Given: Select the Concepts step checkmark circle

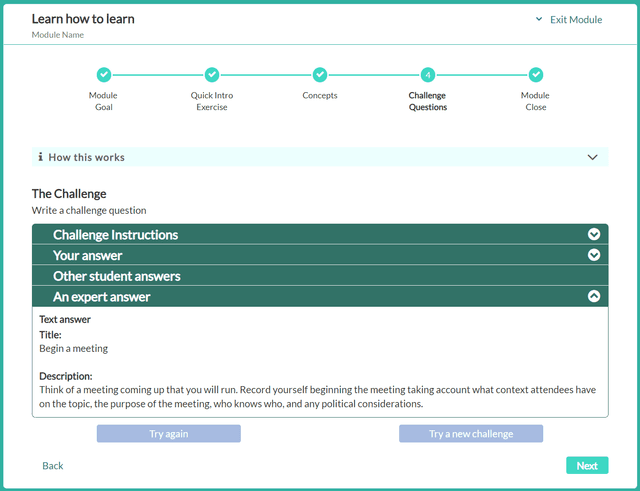Looking at the screenshot, I should pos(320,75).
